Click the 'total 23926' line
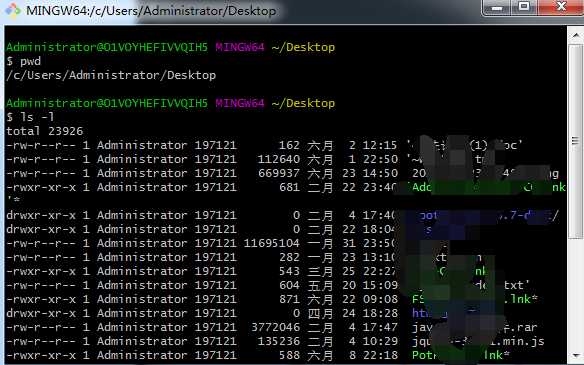584x365 pixels. click(45, 131)
